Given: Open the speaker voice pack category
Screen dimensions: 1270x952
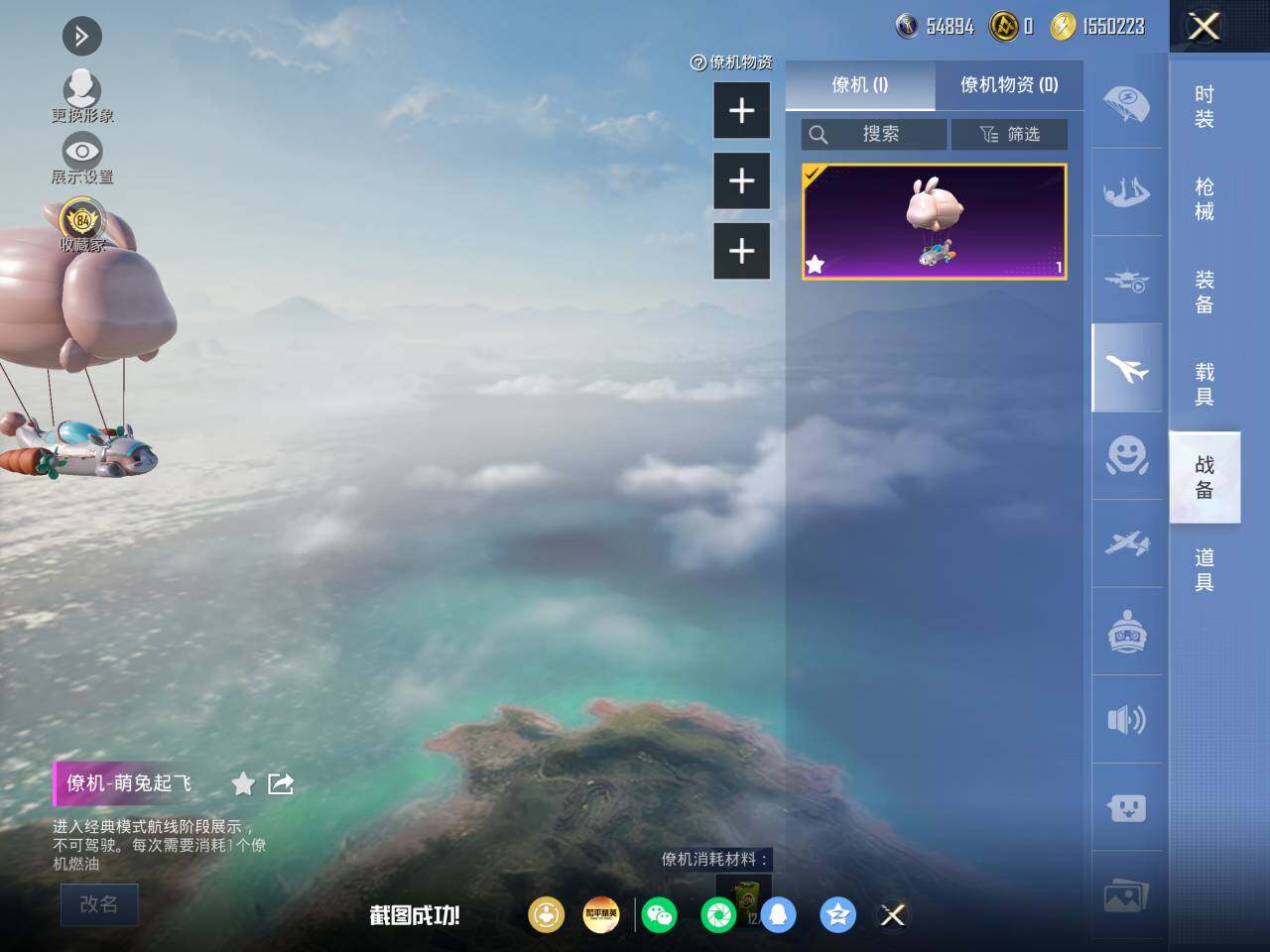Looking at the screenshot, I should point(1127,719).
